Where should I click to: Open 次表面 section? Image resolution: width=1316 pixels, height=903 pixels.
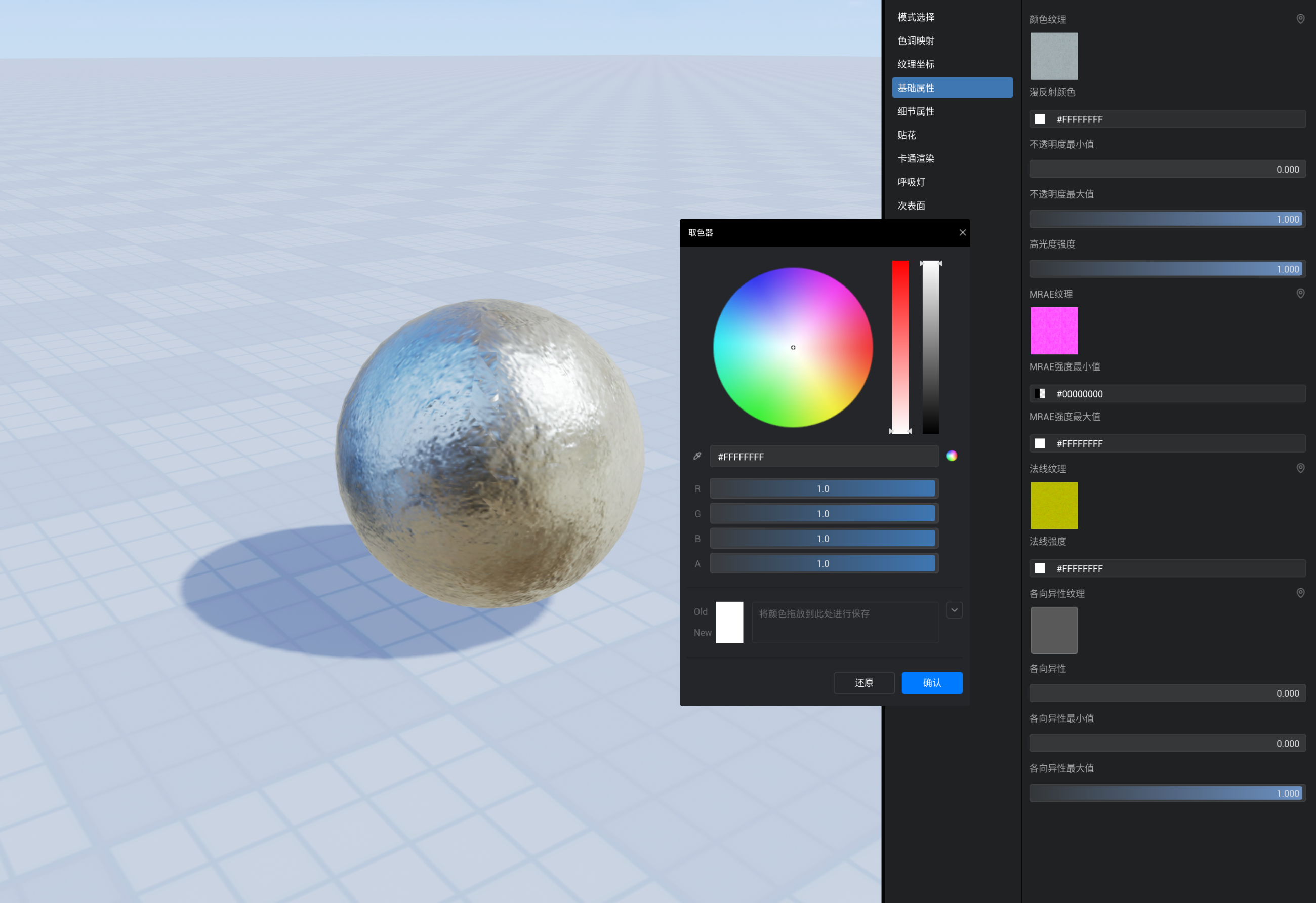952,206
